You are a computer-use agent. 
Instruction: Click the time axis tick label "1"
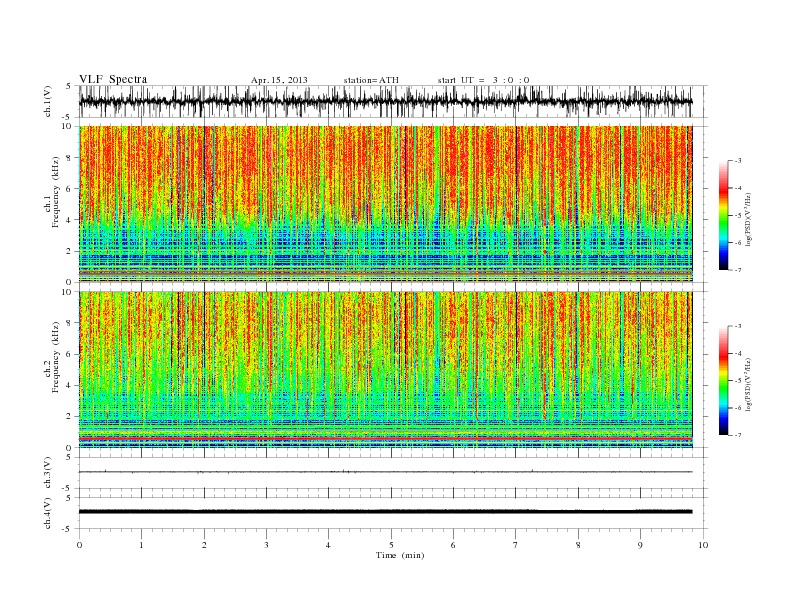point(141,545)
